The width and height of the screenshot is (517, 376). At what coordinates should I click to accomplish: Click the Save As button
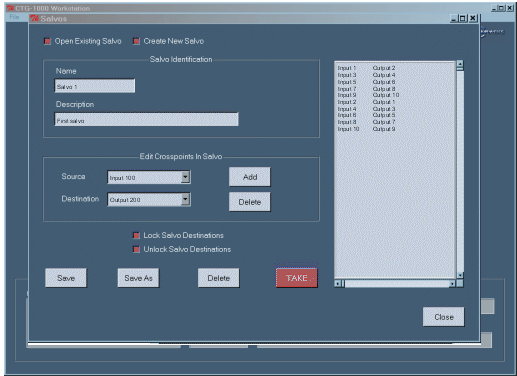138,278
